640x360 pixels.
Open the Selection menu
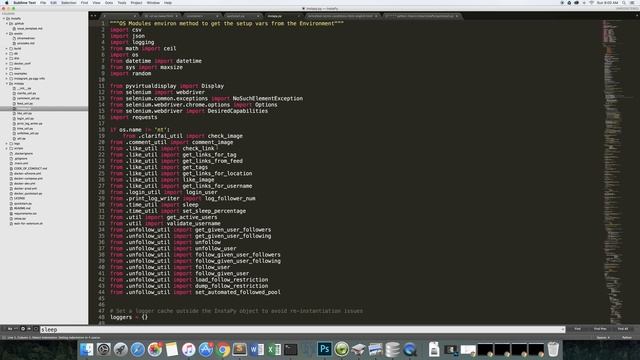(69, 2)
